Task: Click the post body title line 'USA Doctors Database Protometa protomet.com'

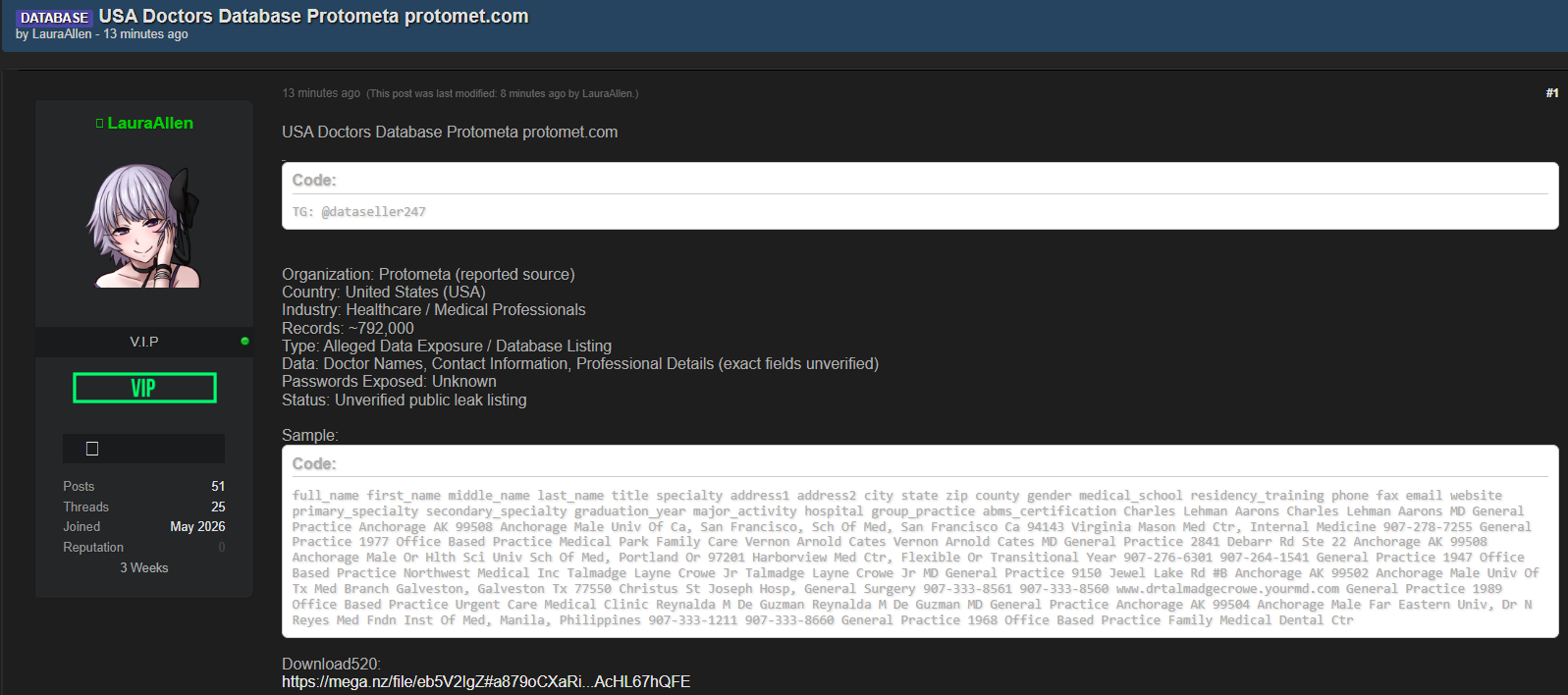Action: coord(450,132)
